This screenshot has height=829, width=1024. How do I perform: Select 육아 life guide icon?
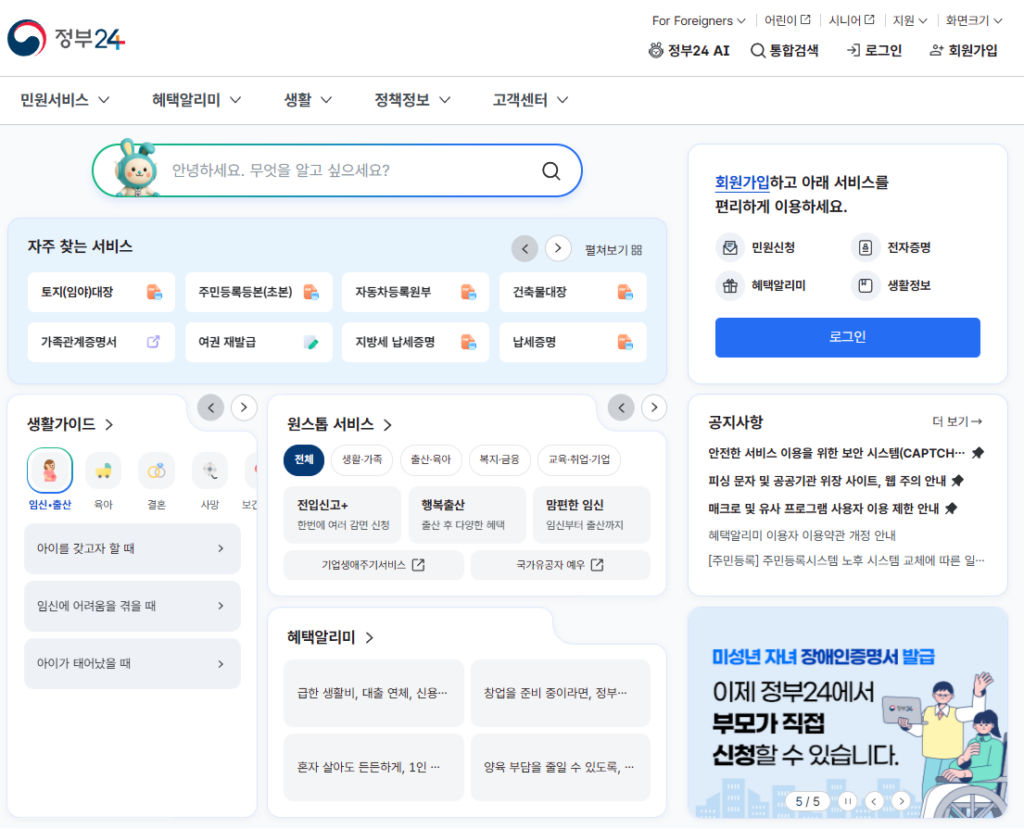coord(103,470)
